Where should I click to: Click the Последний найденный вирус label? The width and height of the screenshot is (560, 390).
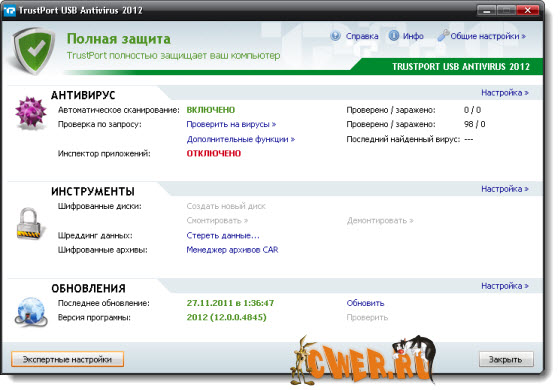pyautogui.click(x=403, y=139)
